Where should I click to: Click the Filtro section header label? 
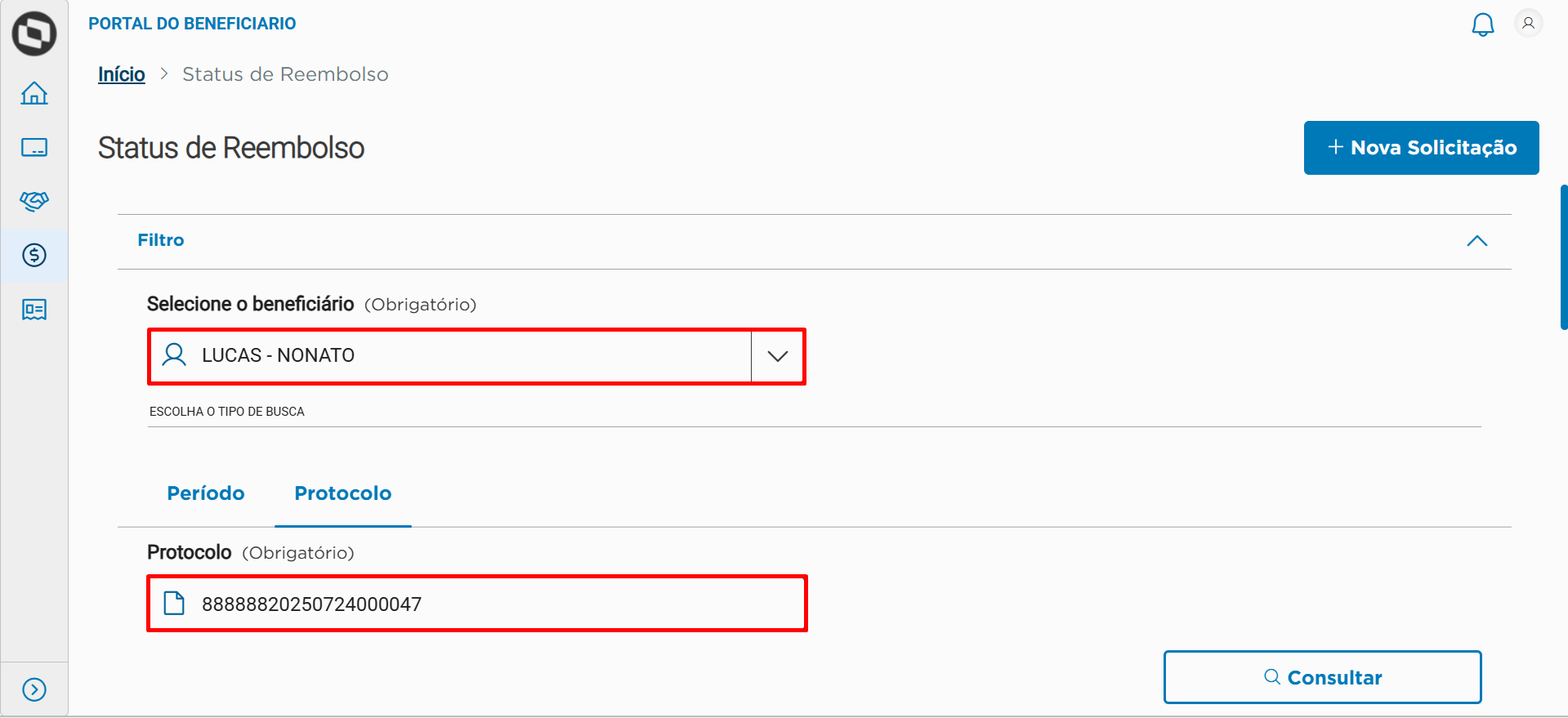(x=161, y=240)
